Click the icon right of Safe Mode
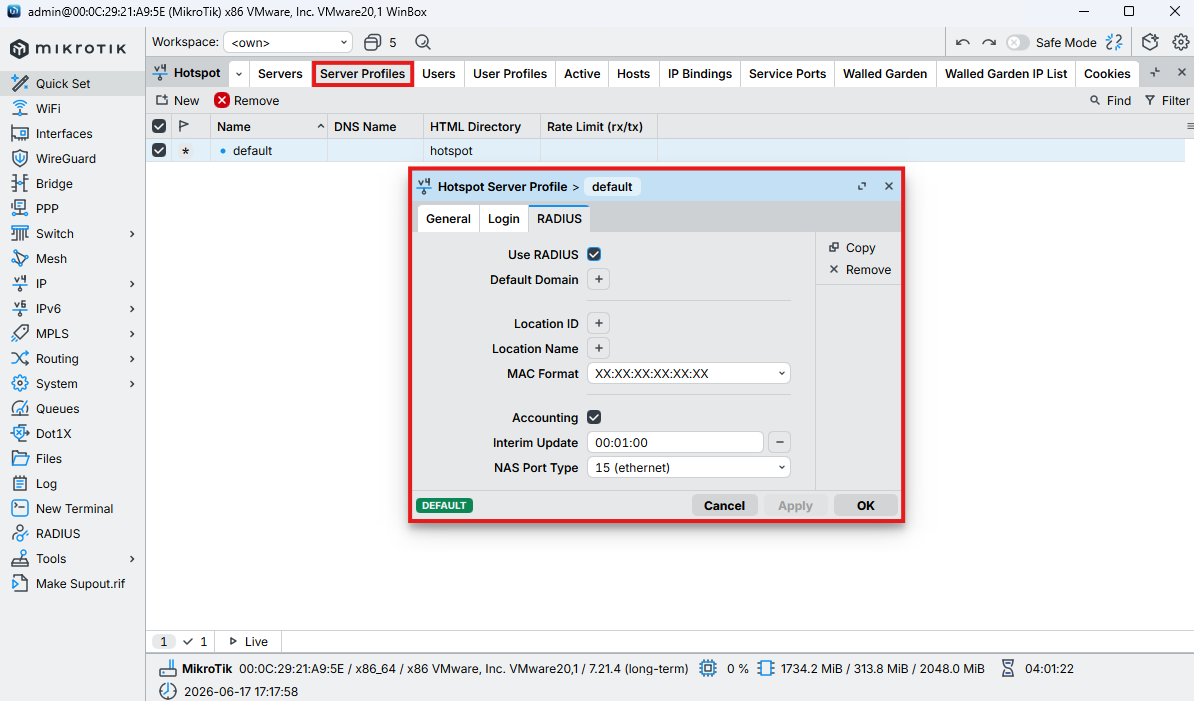Image resolution: width=1194 pixels, height=701 pixels. click(1114, 43)
